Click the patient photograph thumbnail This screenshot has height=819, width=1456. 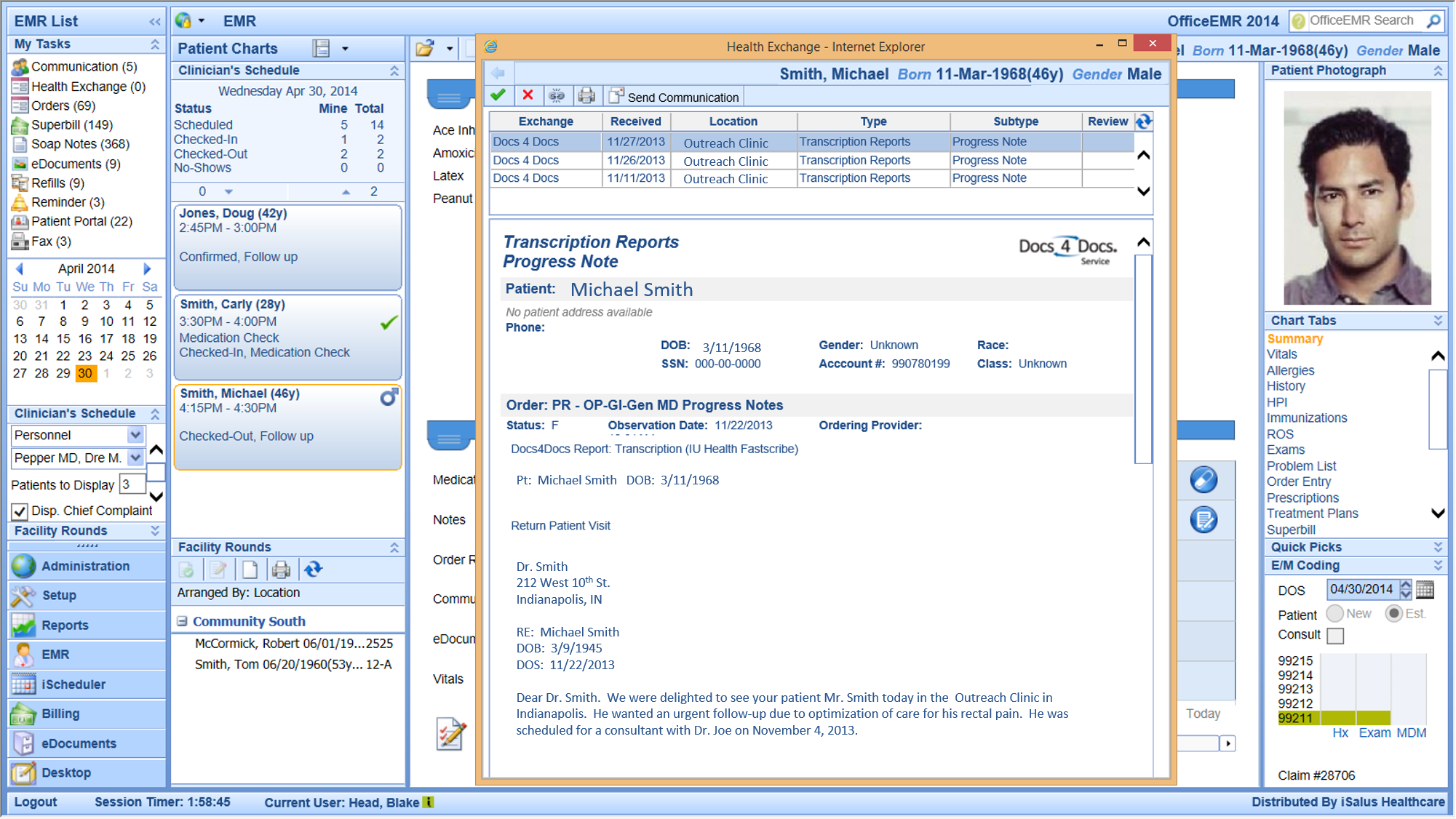click(x=1356, y=196)
